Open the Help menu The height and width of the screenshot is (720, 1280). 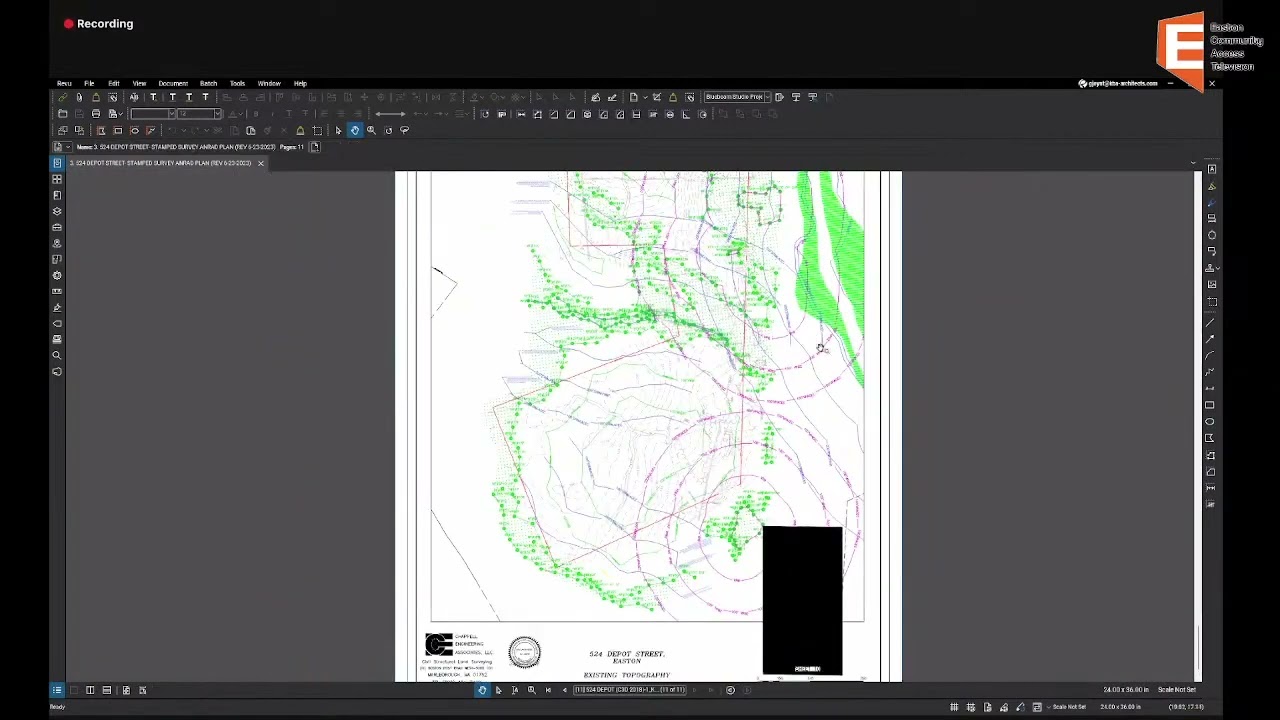[x=300, y=83]
